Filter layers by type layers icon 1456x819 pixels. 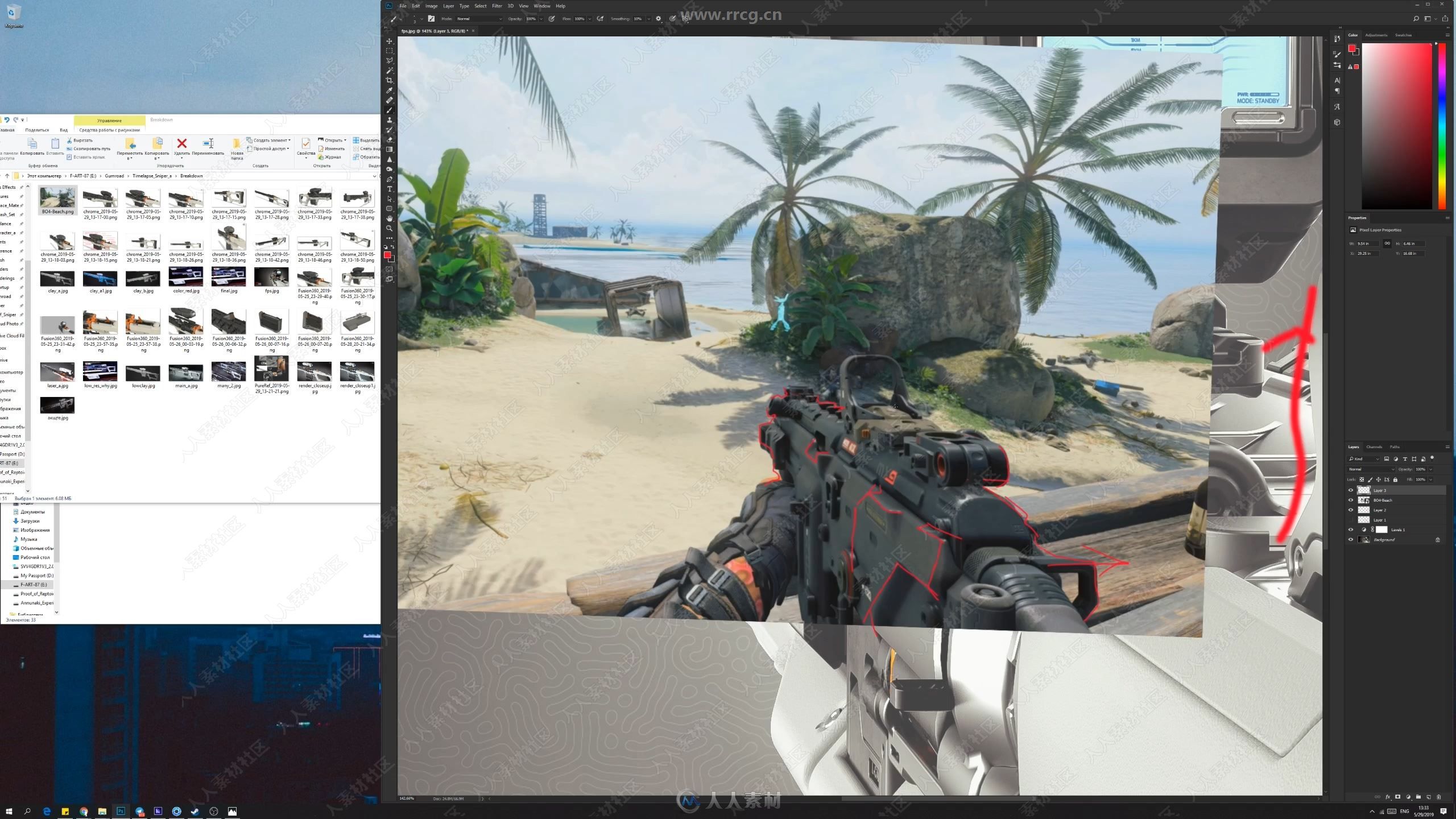click(x=1405, y=459)
